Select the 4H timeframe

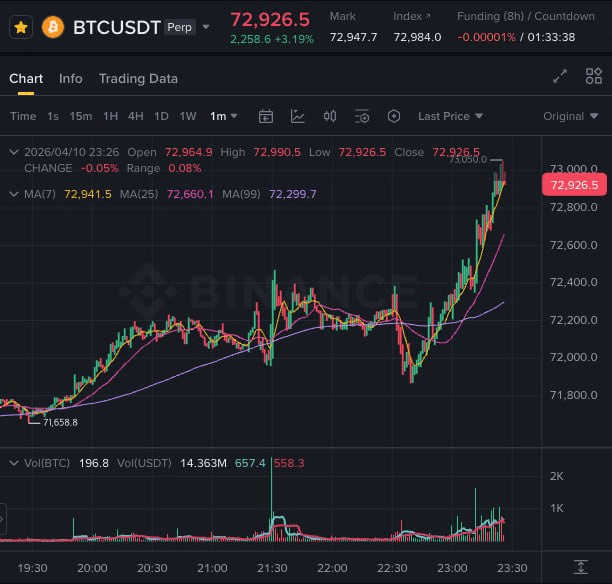tap(136, 116)
